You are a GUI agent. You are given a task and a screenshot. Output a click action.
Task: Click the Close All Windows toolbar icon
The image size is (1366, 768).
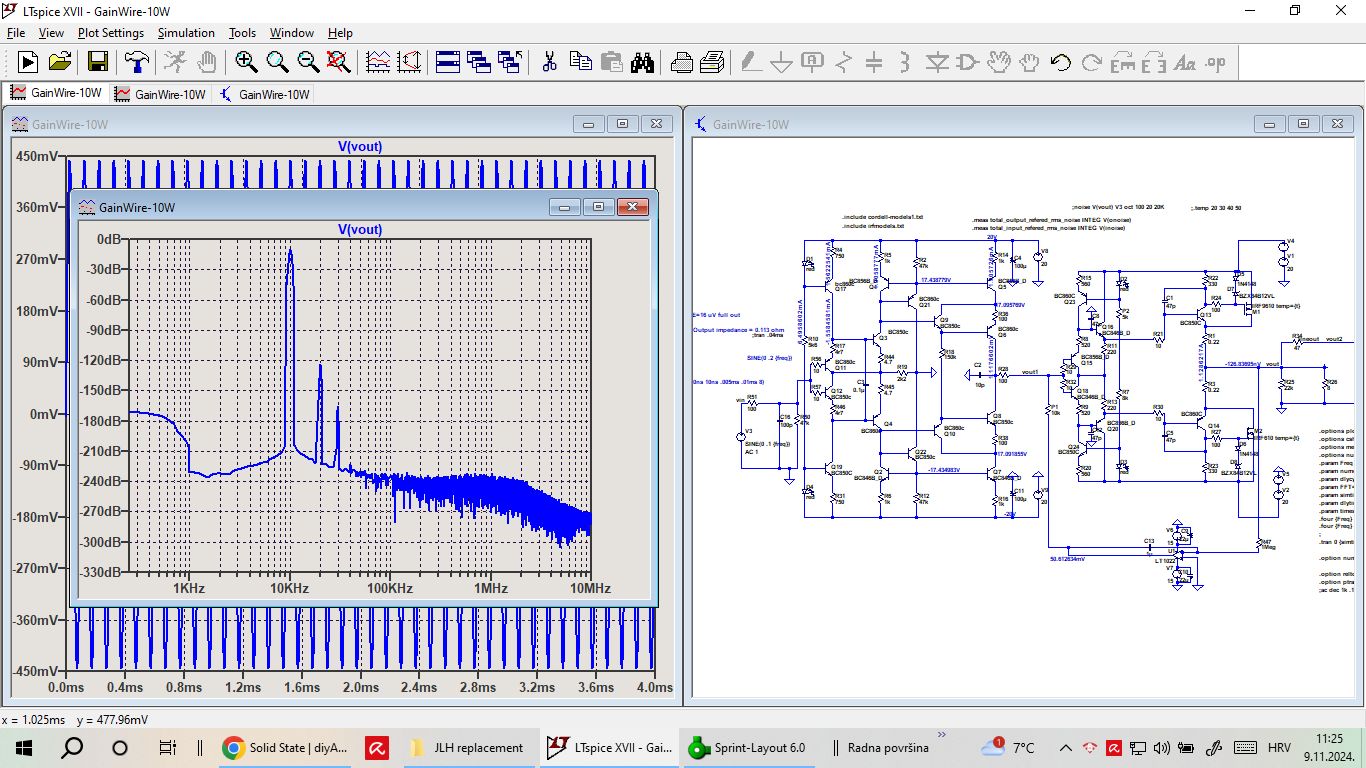(510, 62)
